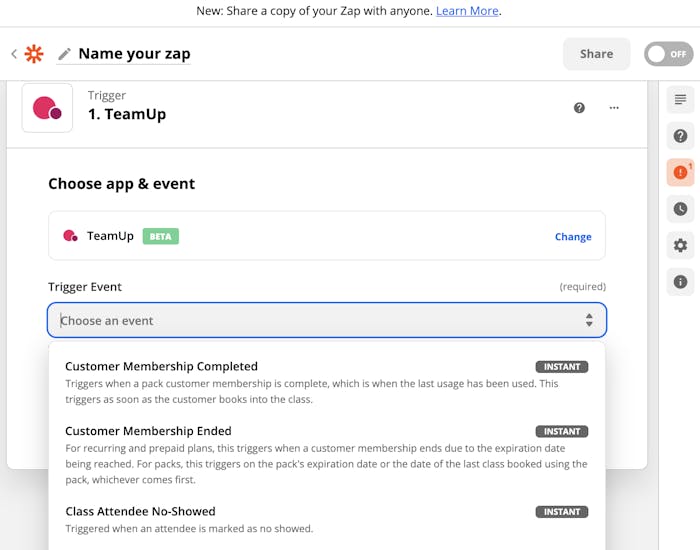Open Zap history clock icon
This screenshot has width=700, height=550.
click(x=681, y=209)
